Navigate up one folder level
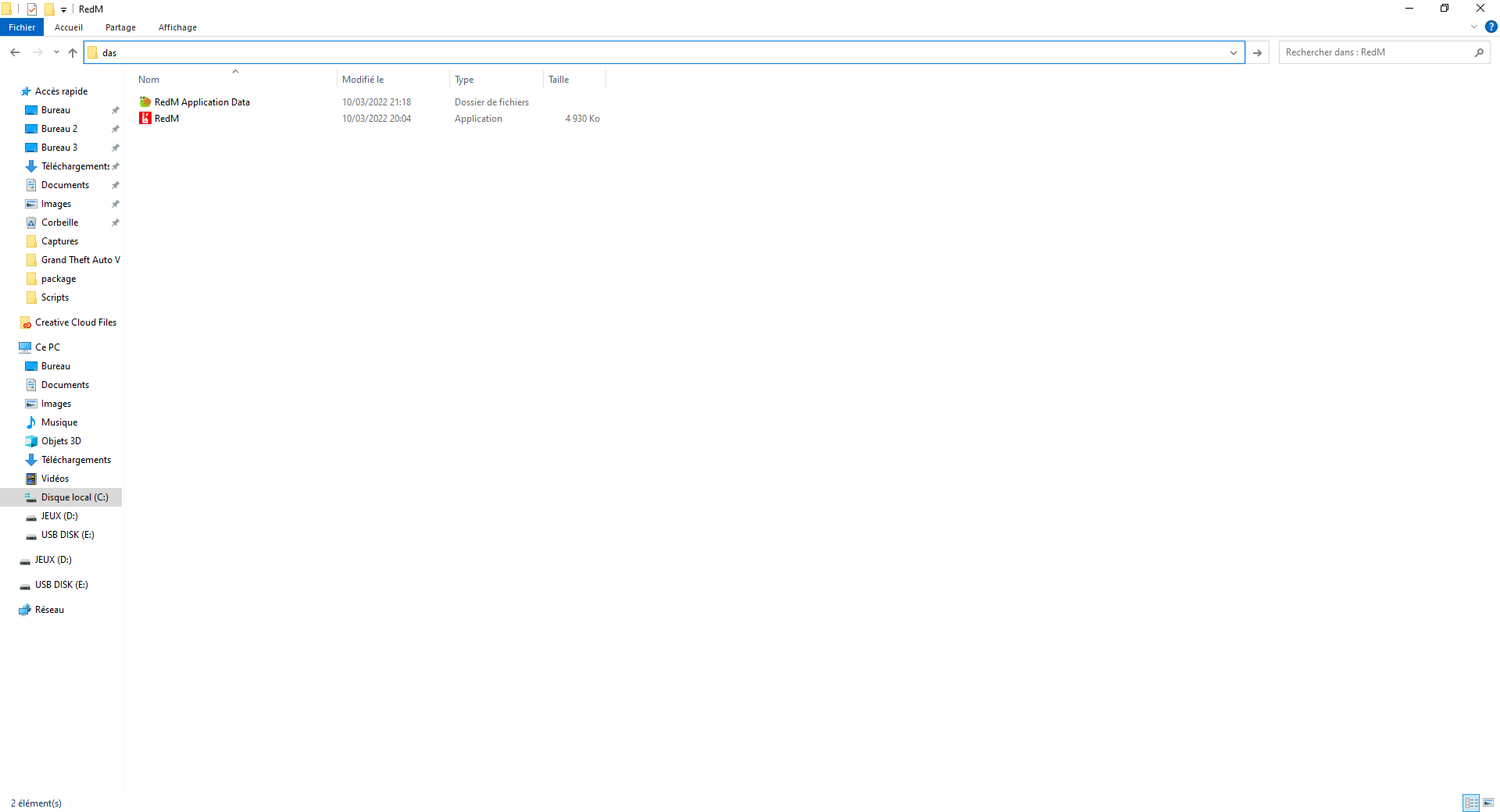Viewport: 1500px width, 812px height. coord(73,52)
